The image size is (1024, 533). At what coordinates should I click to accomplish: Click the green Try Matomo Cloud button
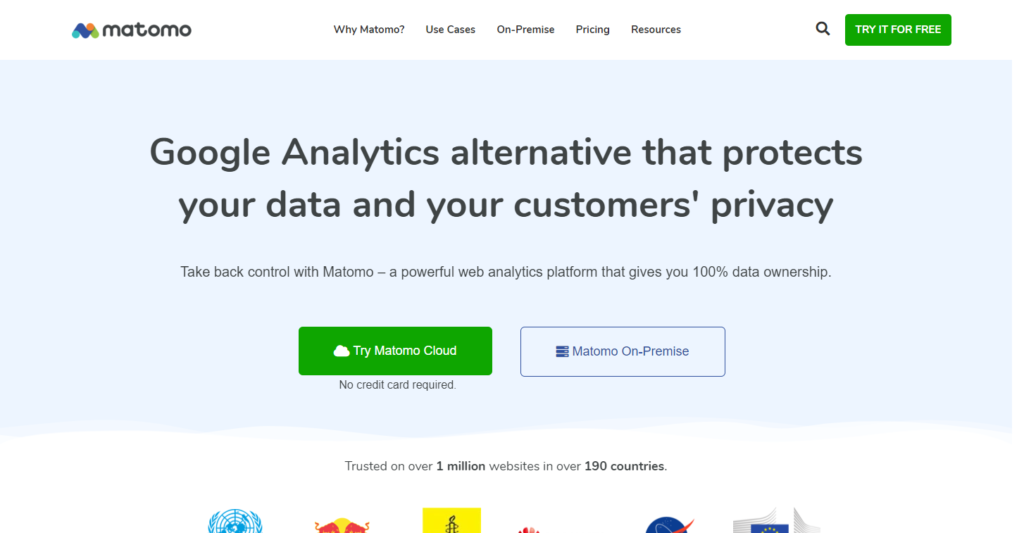(395, 351)
